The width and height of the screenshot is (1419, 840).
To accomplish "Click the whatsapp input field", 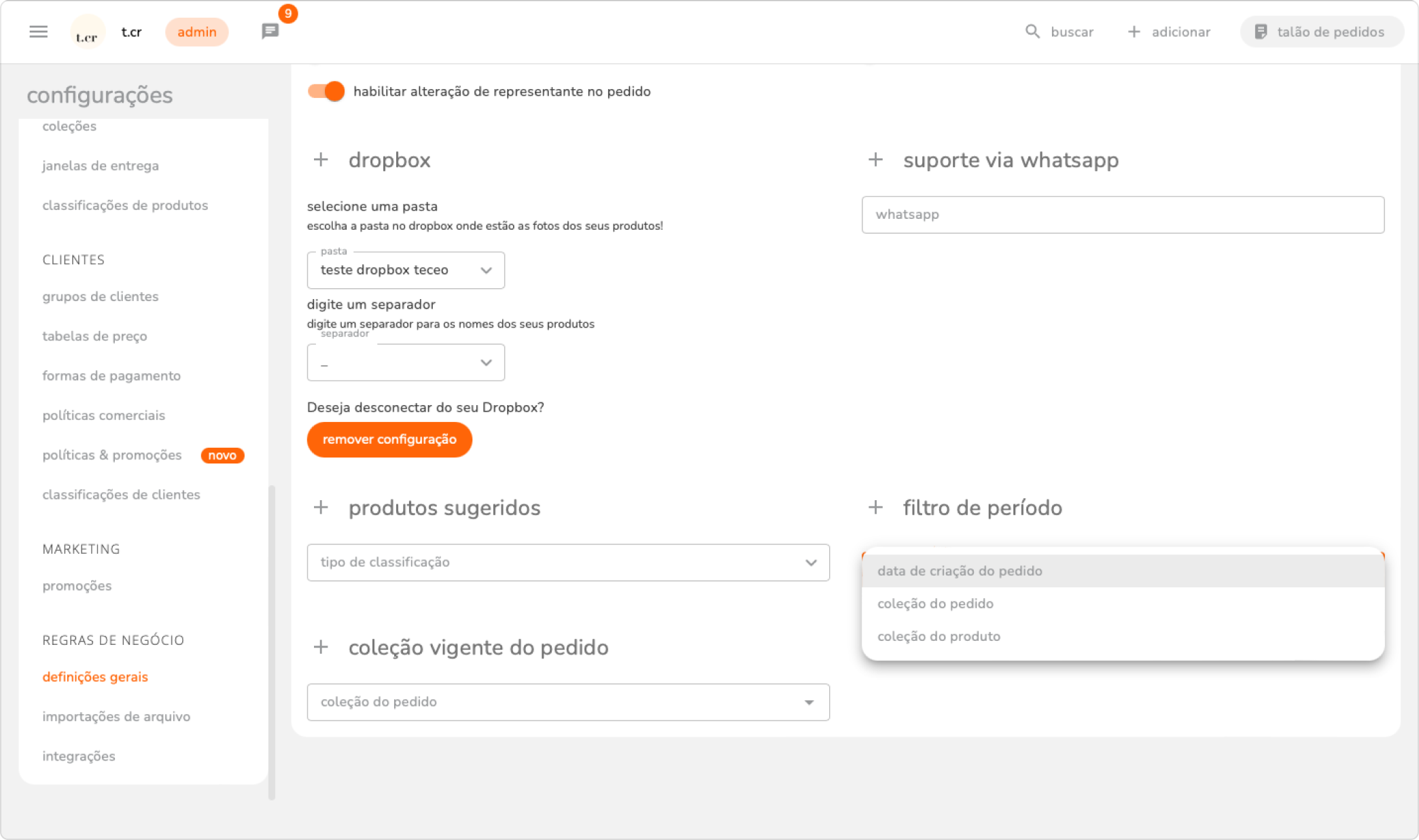I will pos(1122,215).
